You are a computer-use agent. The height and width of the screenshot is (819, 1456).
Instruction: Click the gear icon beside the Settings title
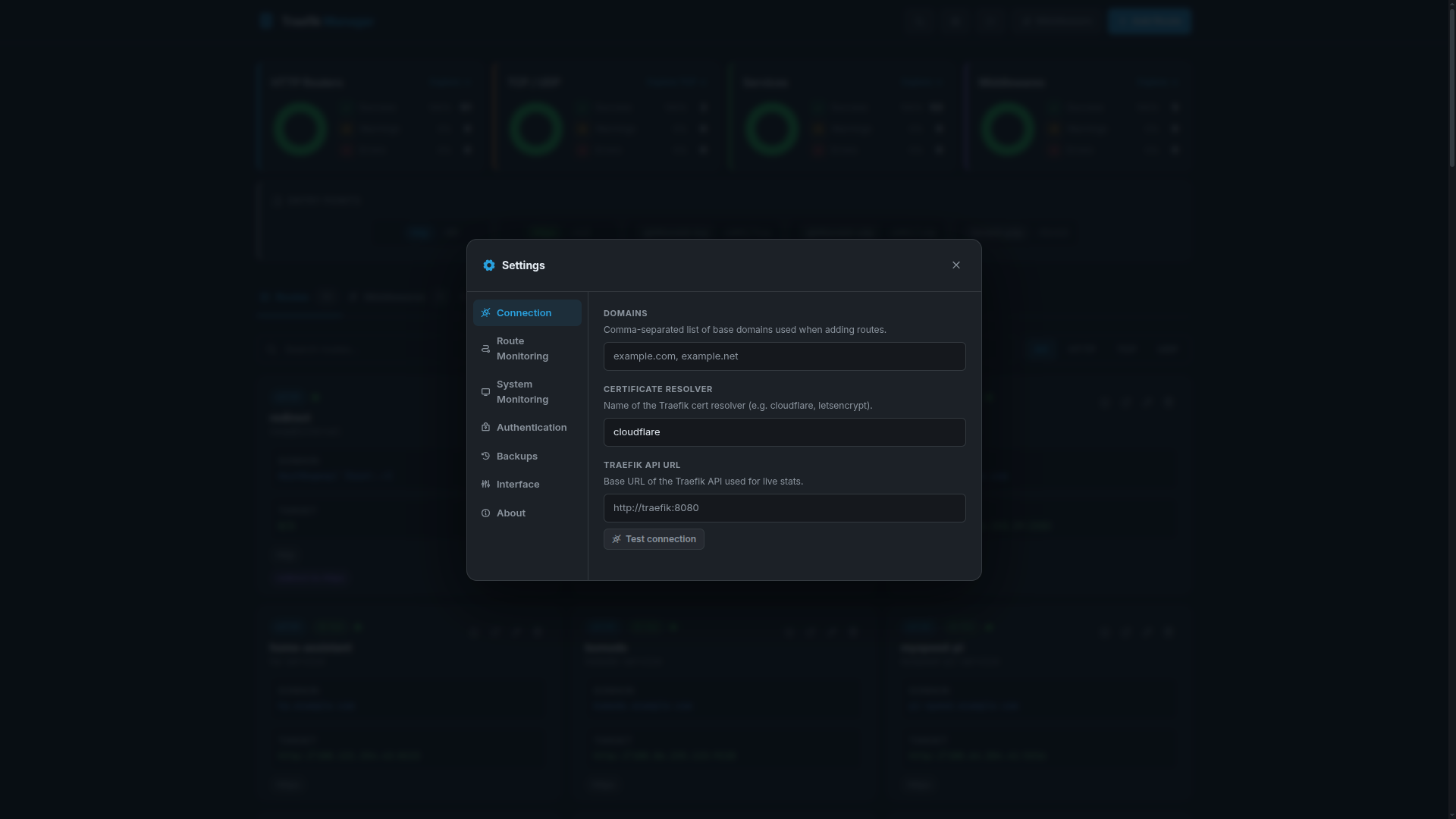tap(489, 265)
